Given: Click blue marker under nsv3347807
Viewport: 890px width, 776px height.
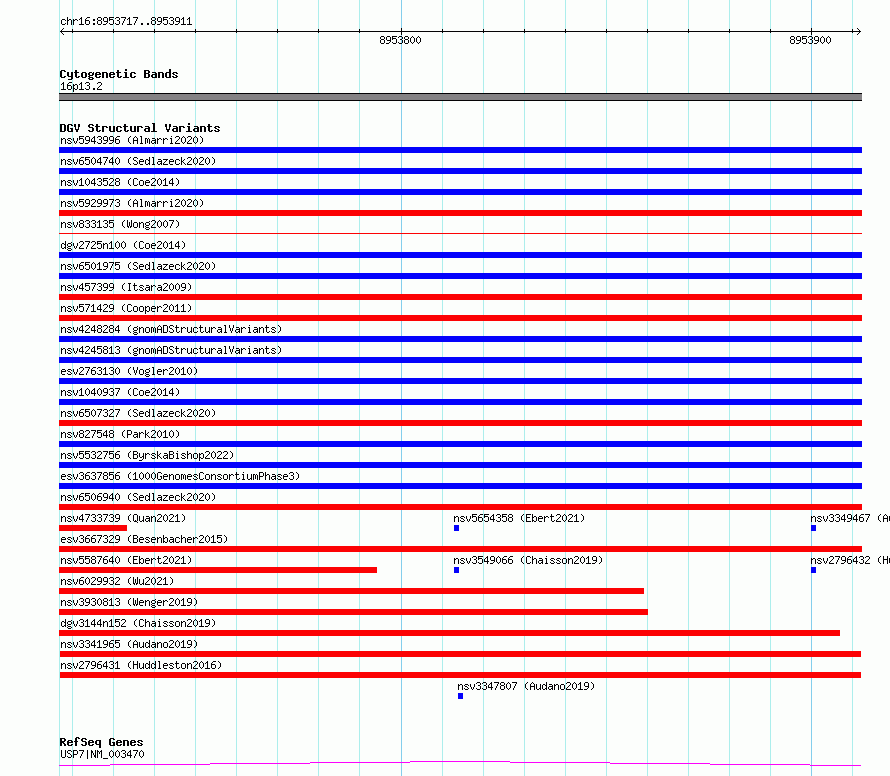Looking at the screenshot, I should (460, 696).
